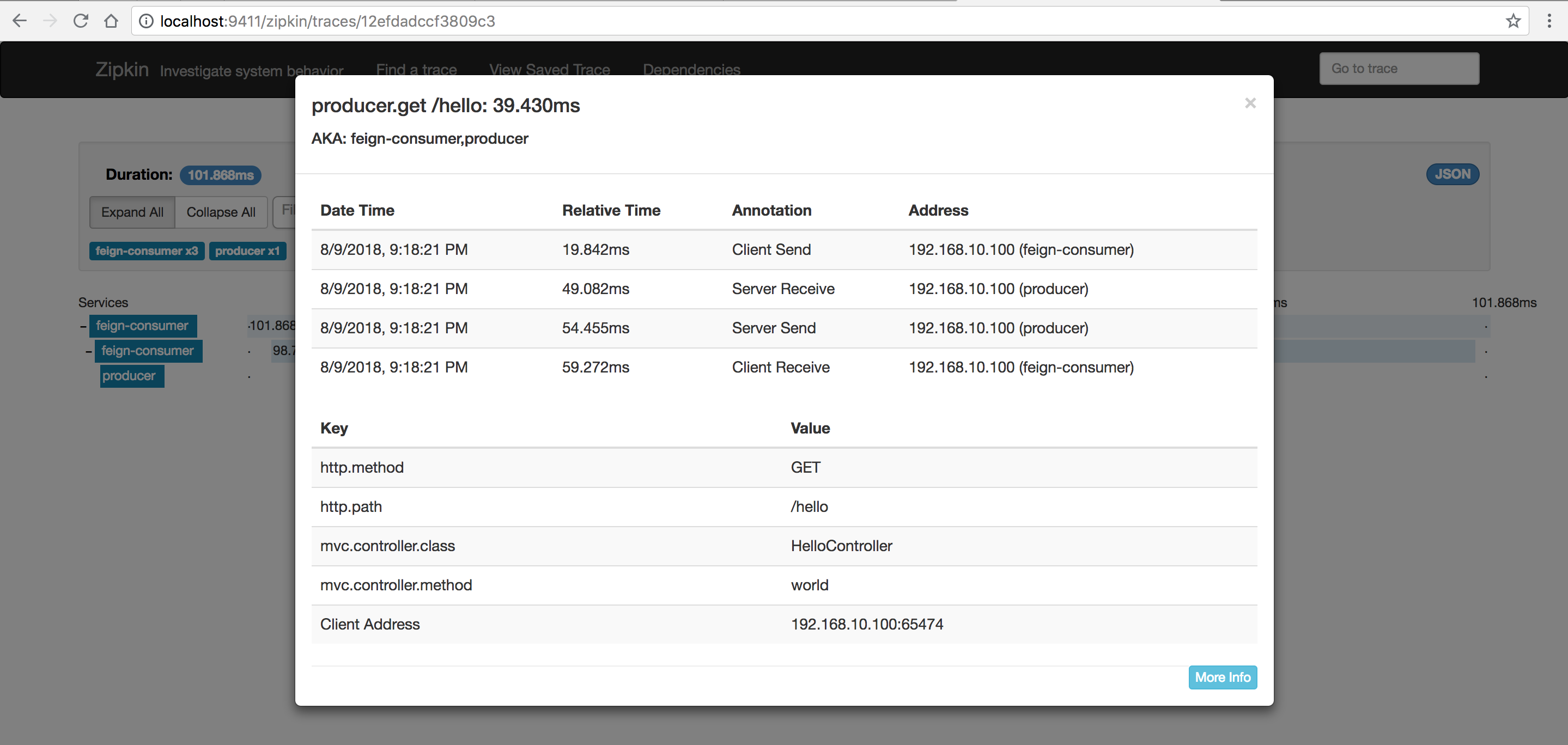Screen dimensions: 1568x745
Task: Close the trace detail modal dialog
Action: pyautogui.click(x=1250, y=103)
